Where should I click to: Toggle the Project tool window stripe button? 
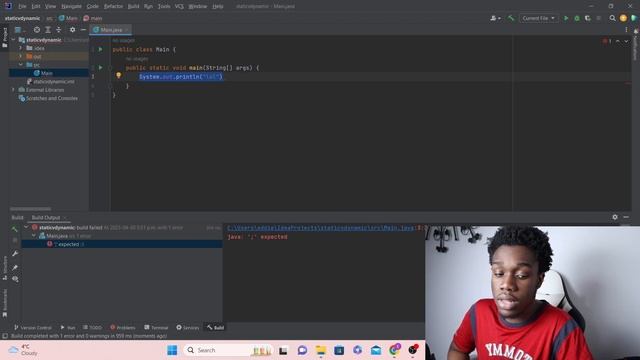tap(4, 38)
